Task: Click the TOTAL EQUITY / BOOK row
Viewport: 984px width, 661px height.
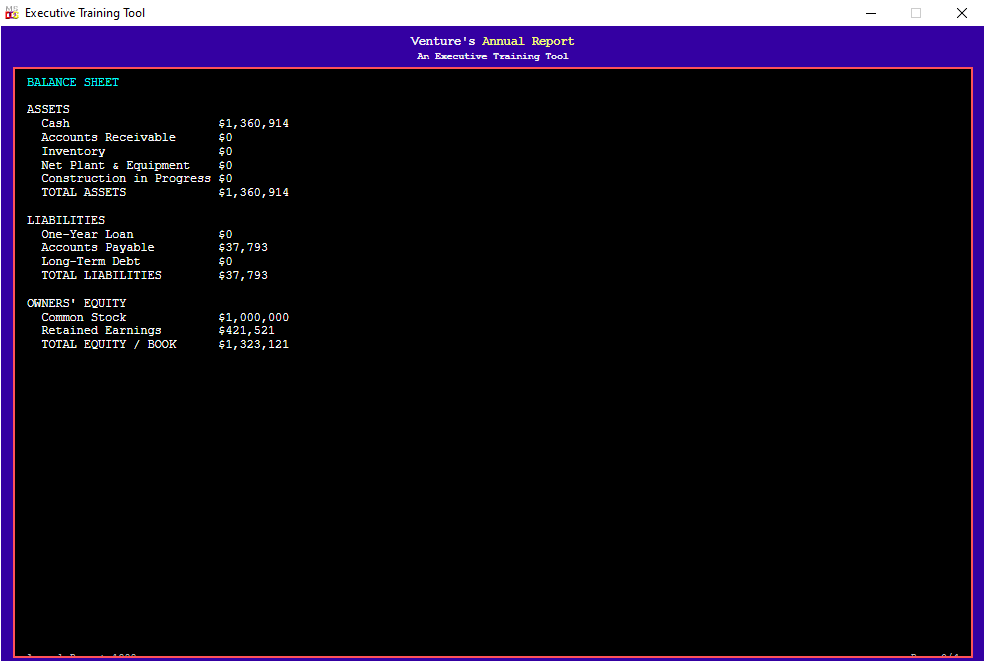Action: [164, 344]
